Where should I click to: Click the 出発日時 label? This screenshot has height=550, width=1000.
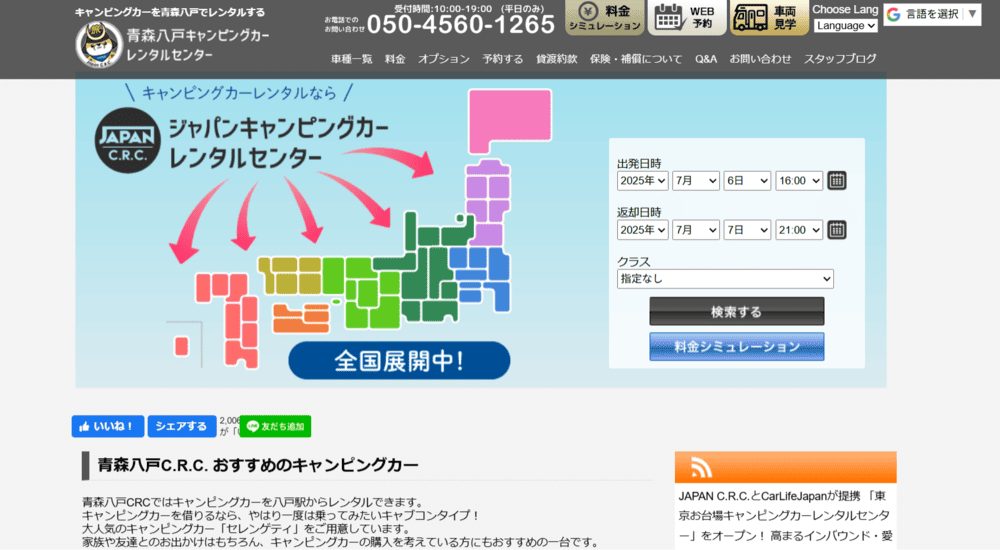point(639,163)
